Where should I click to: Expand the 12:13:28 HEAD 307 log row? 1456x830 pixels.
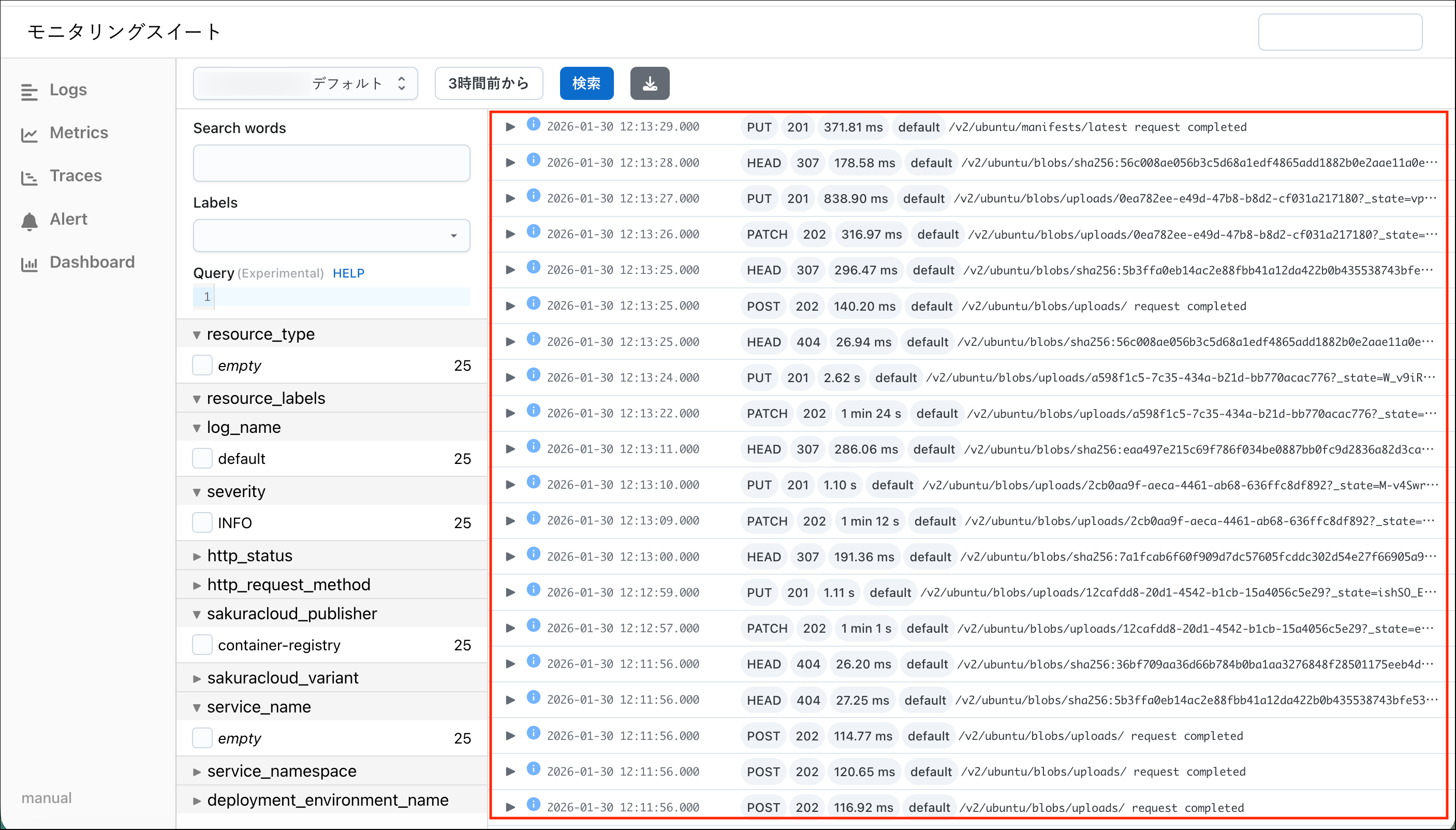point(510,163)
